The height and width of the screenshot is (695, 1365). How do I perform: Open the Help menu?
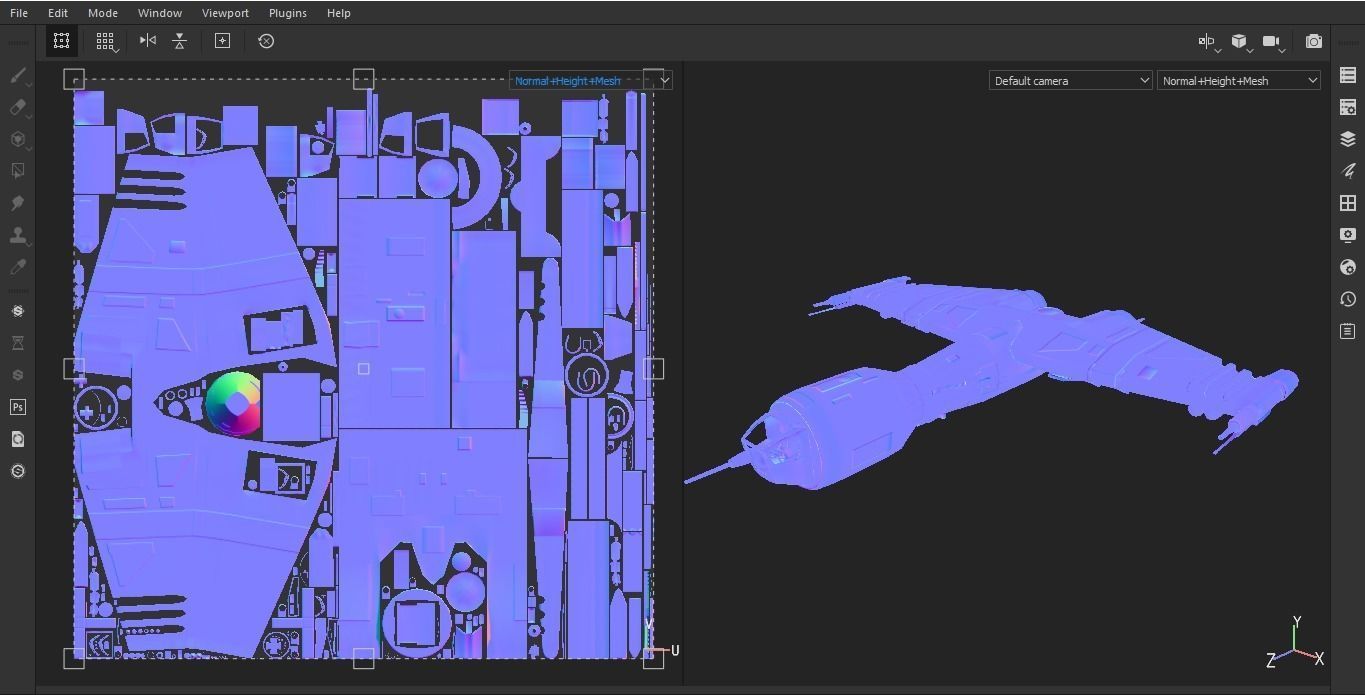(339, 13)
